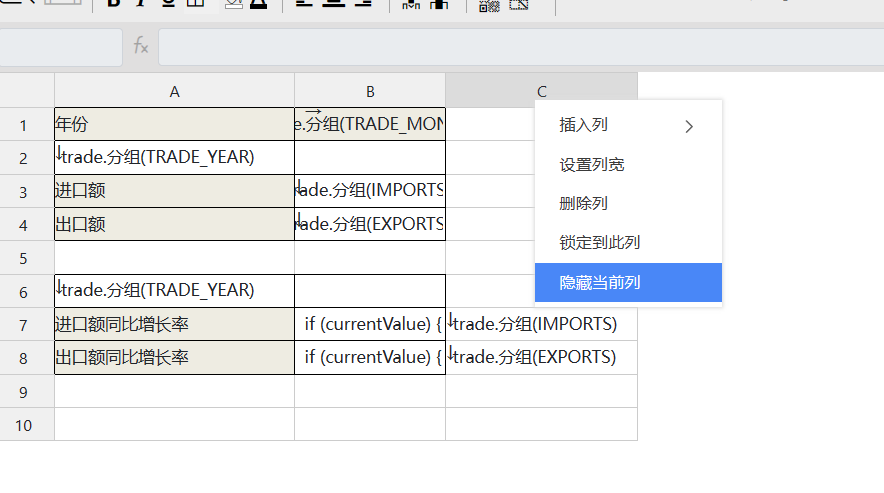Select 设置列宽 in the context menu
884x493 pixels.
click(x=628, y=164)
